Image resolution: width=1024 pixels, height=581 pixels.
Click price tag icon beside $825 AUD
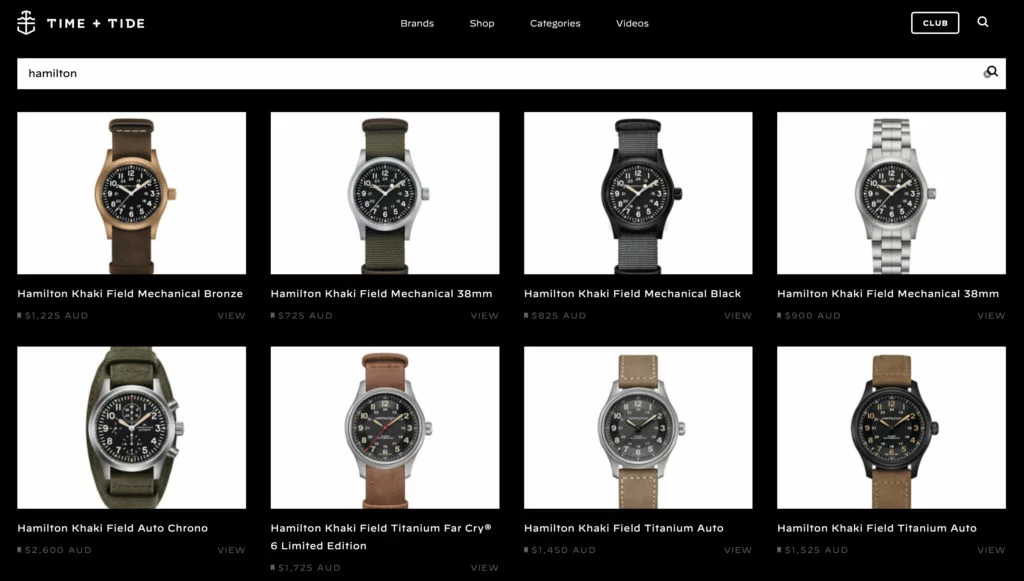pyautogui.click(x=526, y=315)
